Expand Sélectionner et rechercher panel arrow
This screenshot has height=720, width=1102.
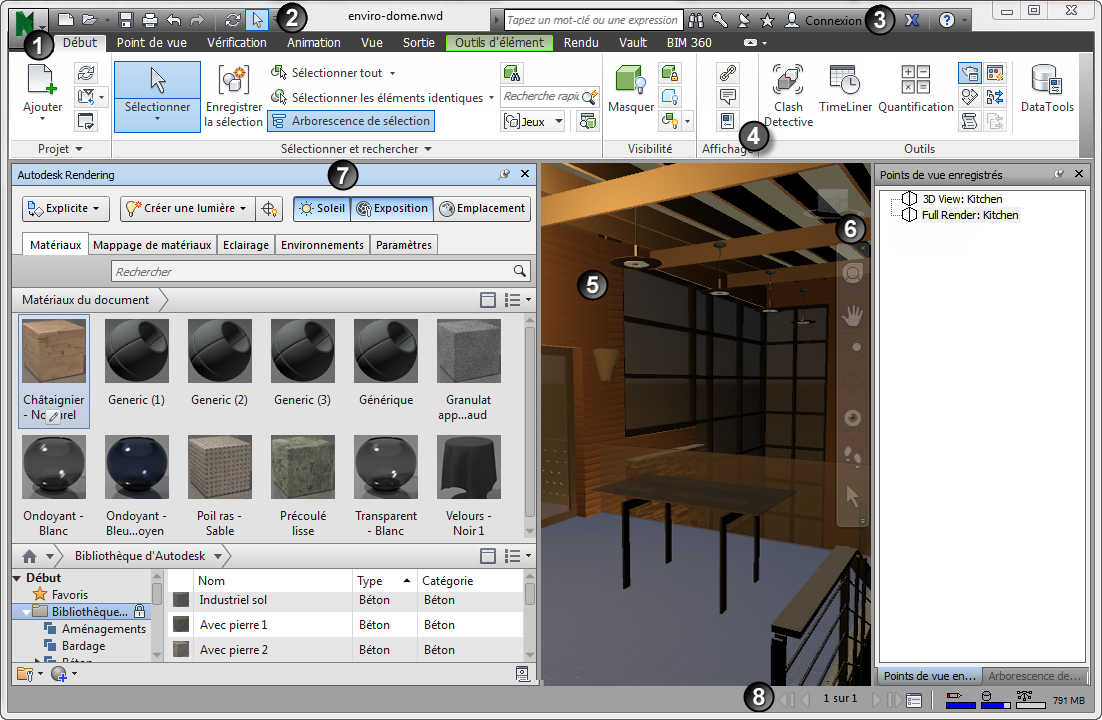point(428,149)
